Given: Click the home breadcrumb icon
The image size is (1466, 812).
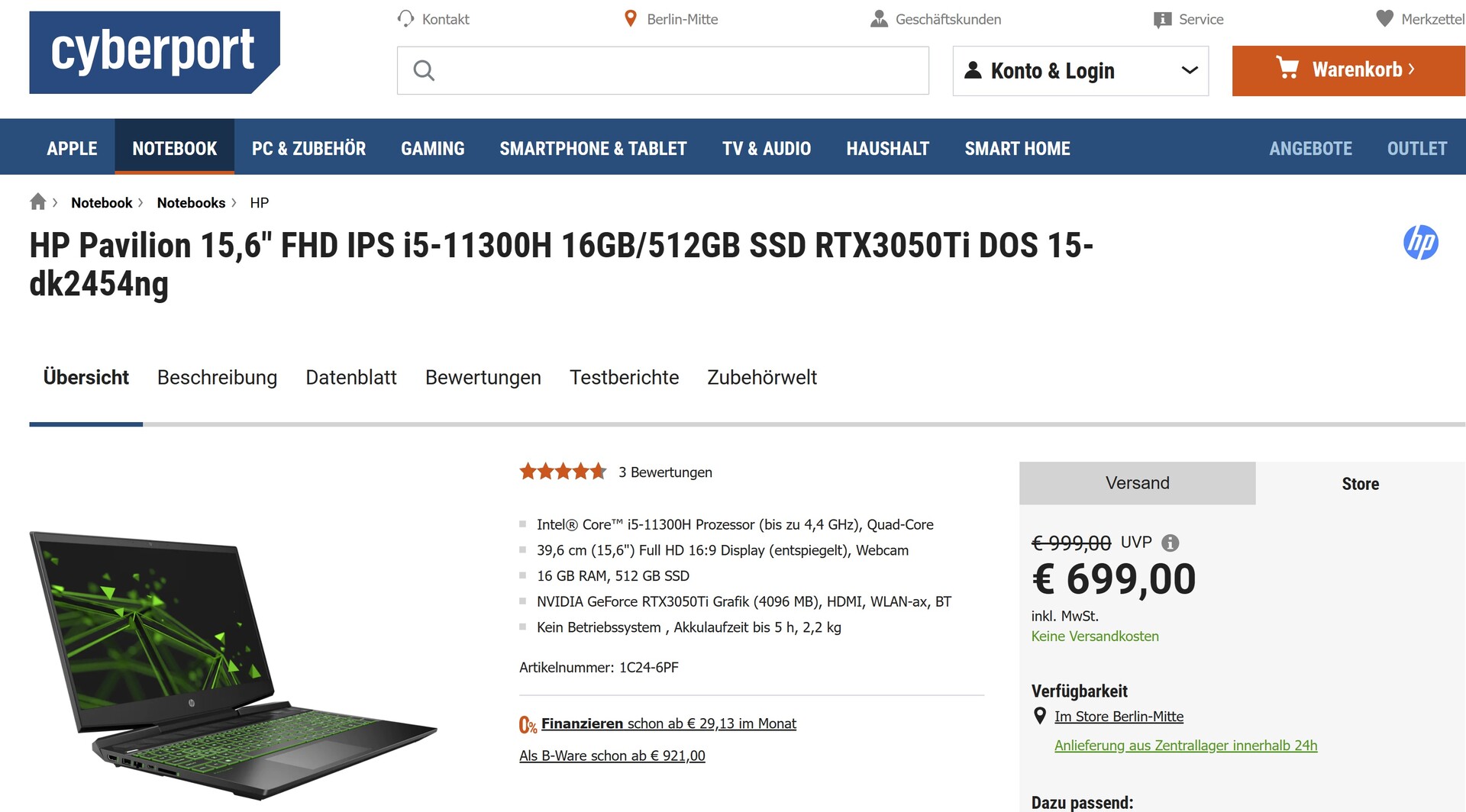Looking at the screenshot, I should [x=37, y=201].
